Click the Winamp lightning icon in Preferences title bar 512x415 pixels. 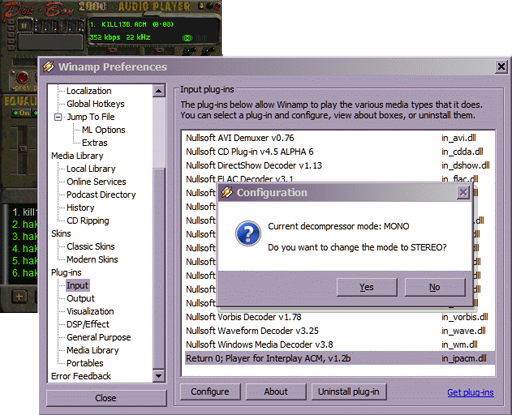(49, 67)
